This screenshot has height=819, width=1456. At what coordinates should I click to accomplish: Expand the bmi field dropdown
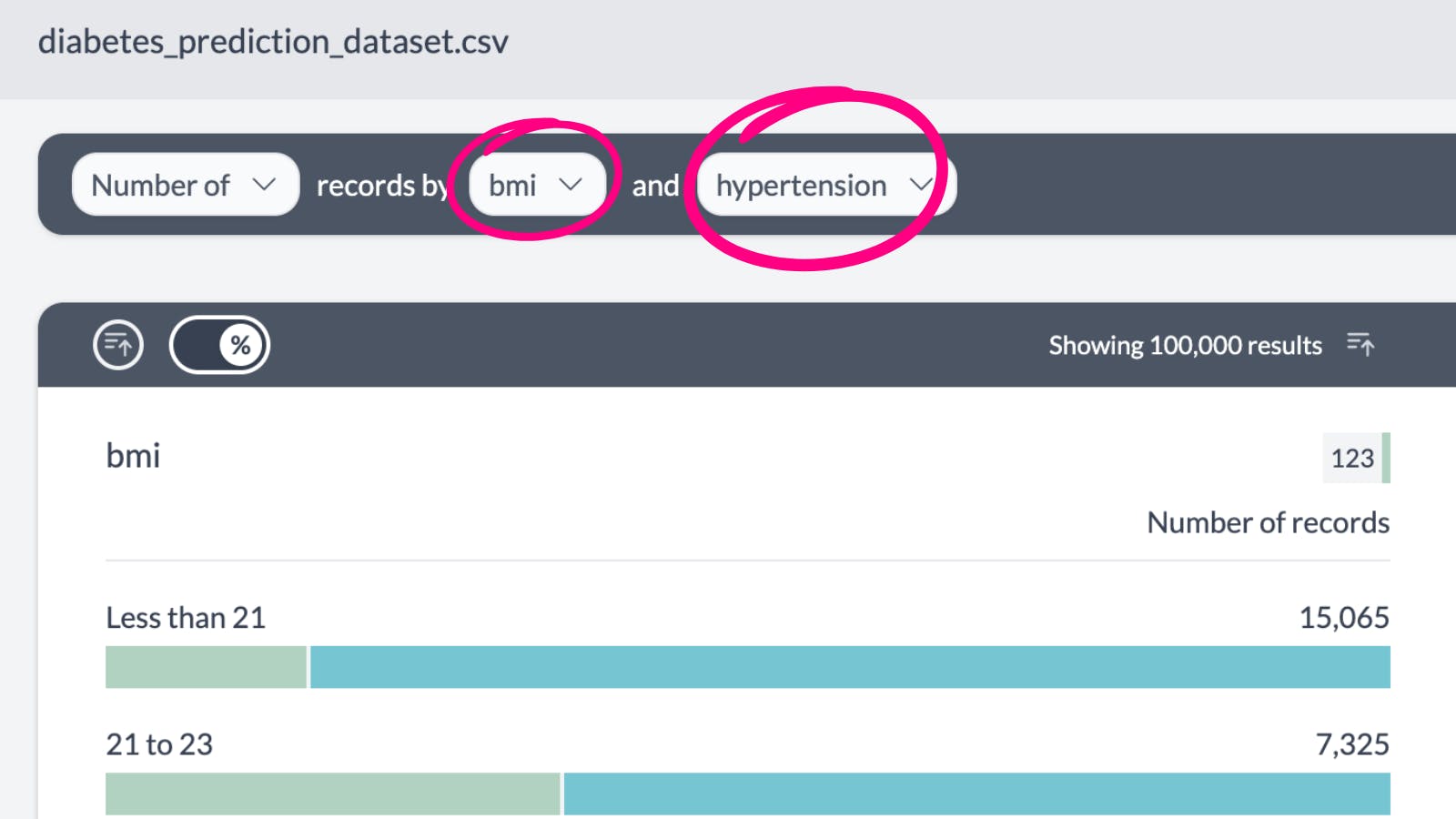coord(536,185)
